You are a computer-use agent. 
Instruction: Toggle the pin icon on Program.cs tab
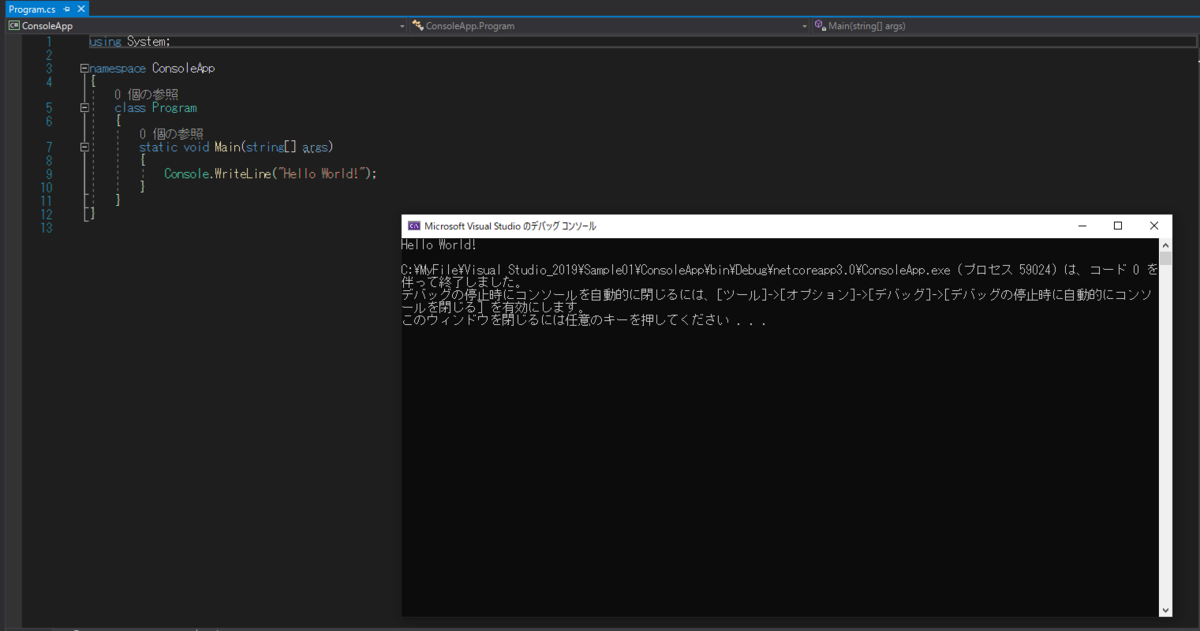(66, 9)
